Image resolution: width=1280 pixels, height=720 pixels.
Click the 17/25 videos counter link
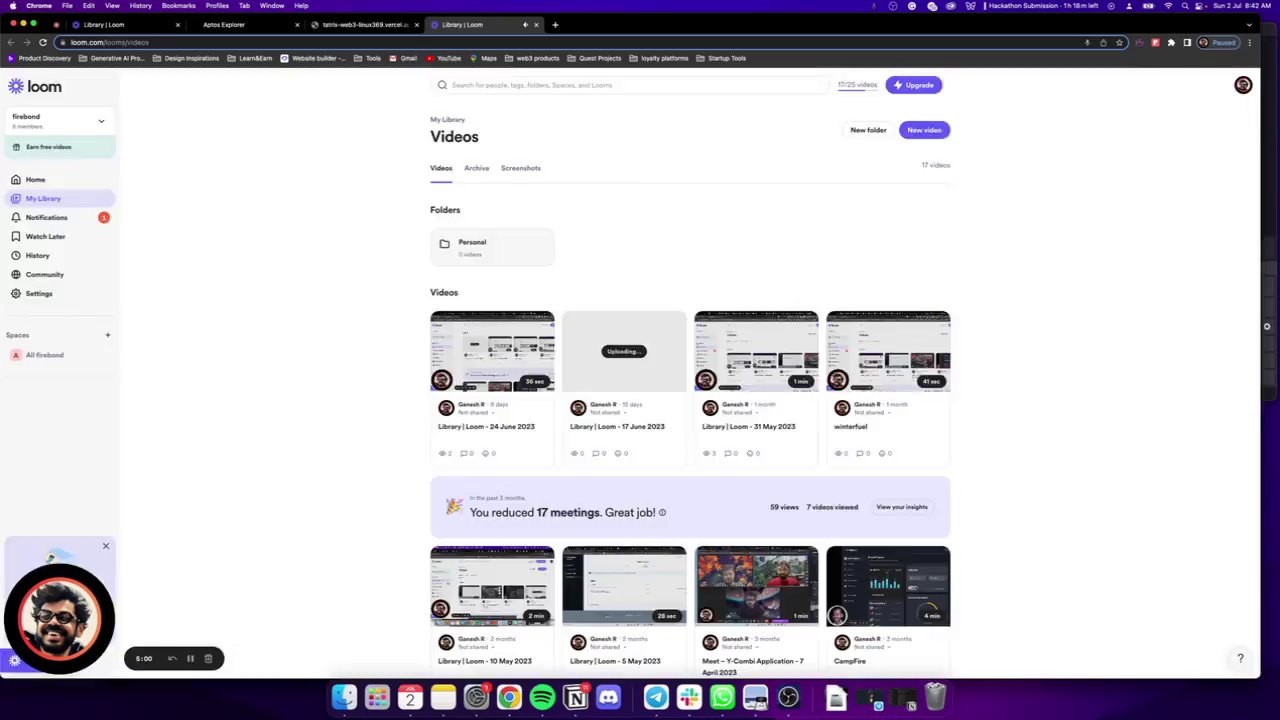[x=857, y=85]
